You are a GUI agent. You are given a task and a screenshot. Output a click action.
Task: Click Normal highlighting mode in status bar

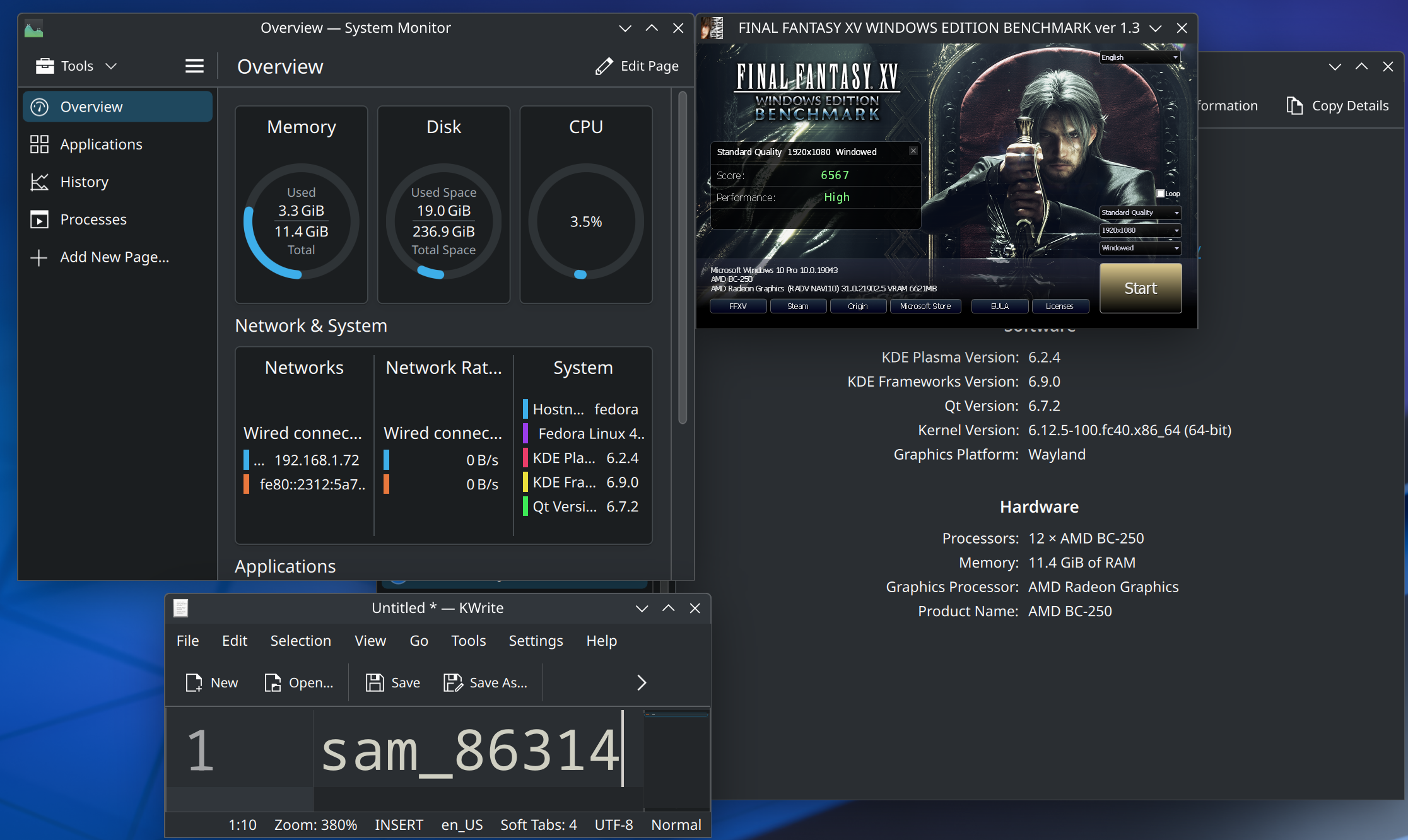point(676,825)
